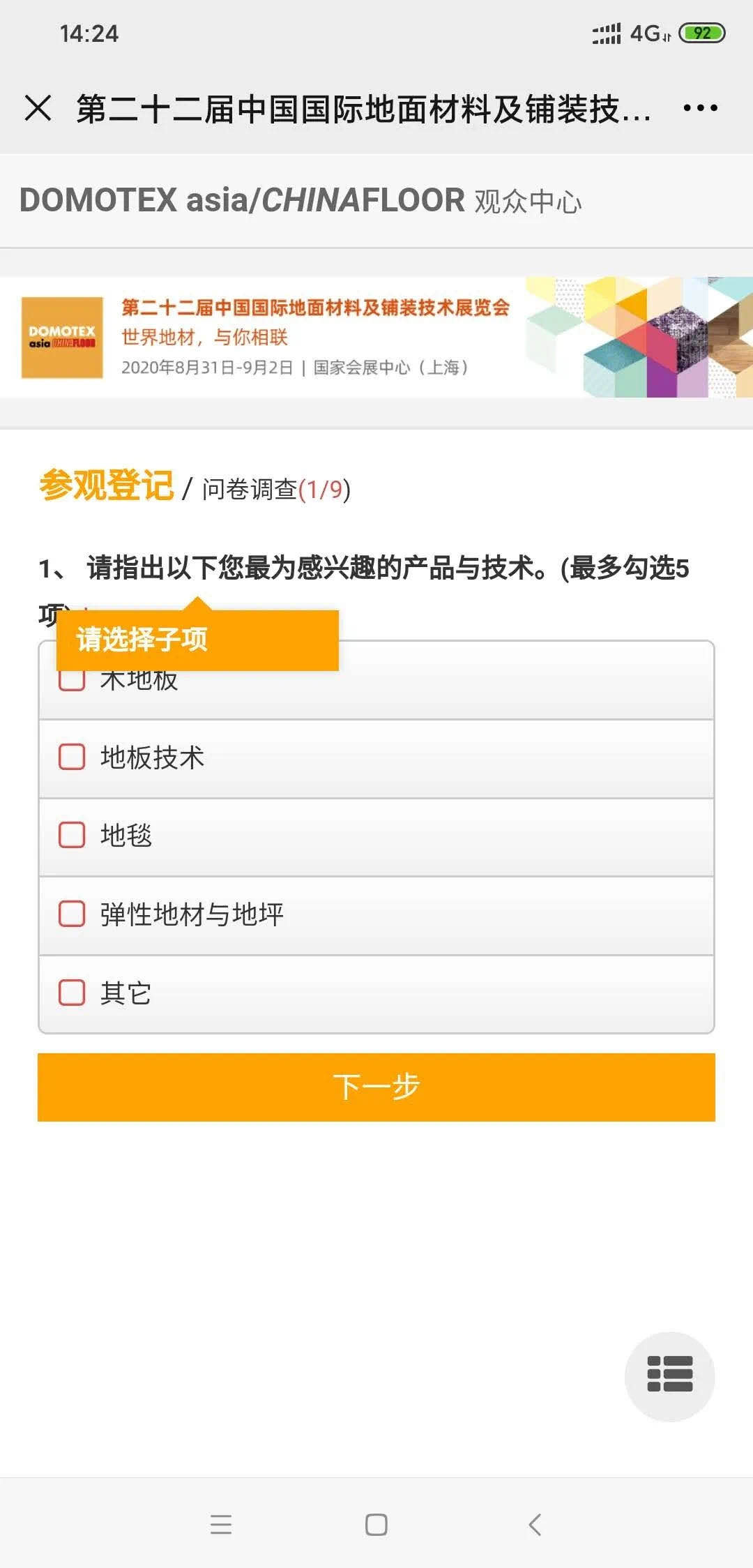Tap the 问卷调查(1/9) progress label
753x1568 pixels.
(x=277, y=489)
